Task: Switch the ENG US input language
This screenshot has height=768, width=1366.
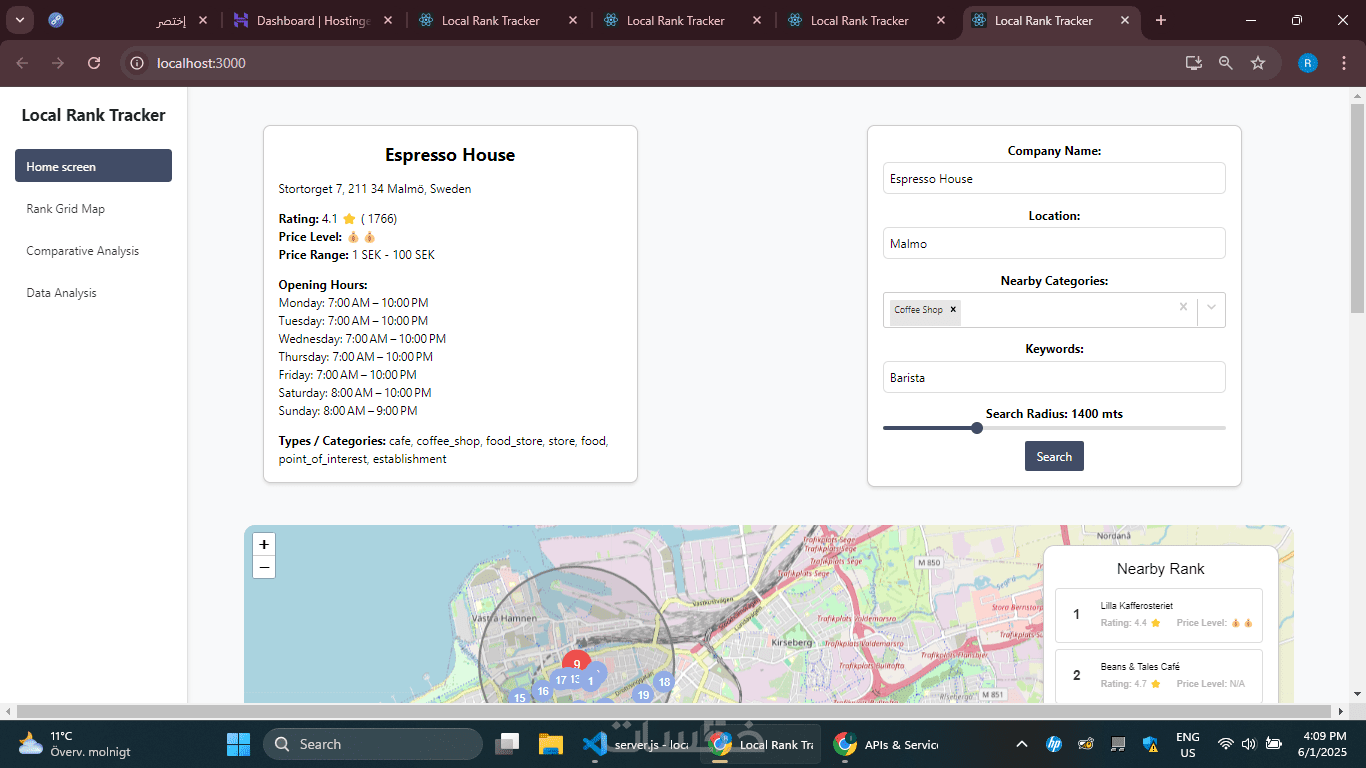Action: click(1188, 744)
